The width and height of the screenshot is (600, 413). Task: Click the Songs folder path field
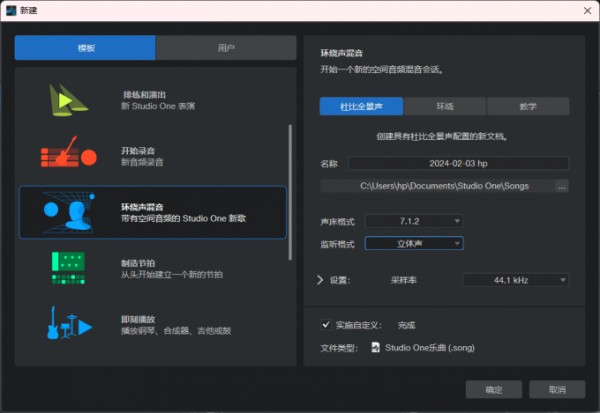click(438, 186)
